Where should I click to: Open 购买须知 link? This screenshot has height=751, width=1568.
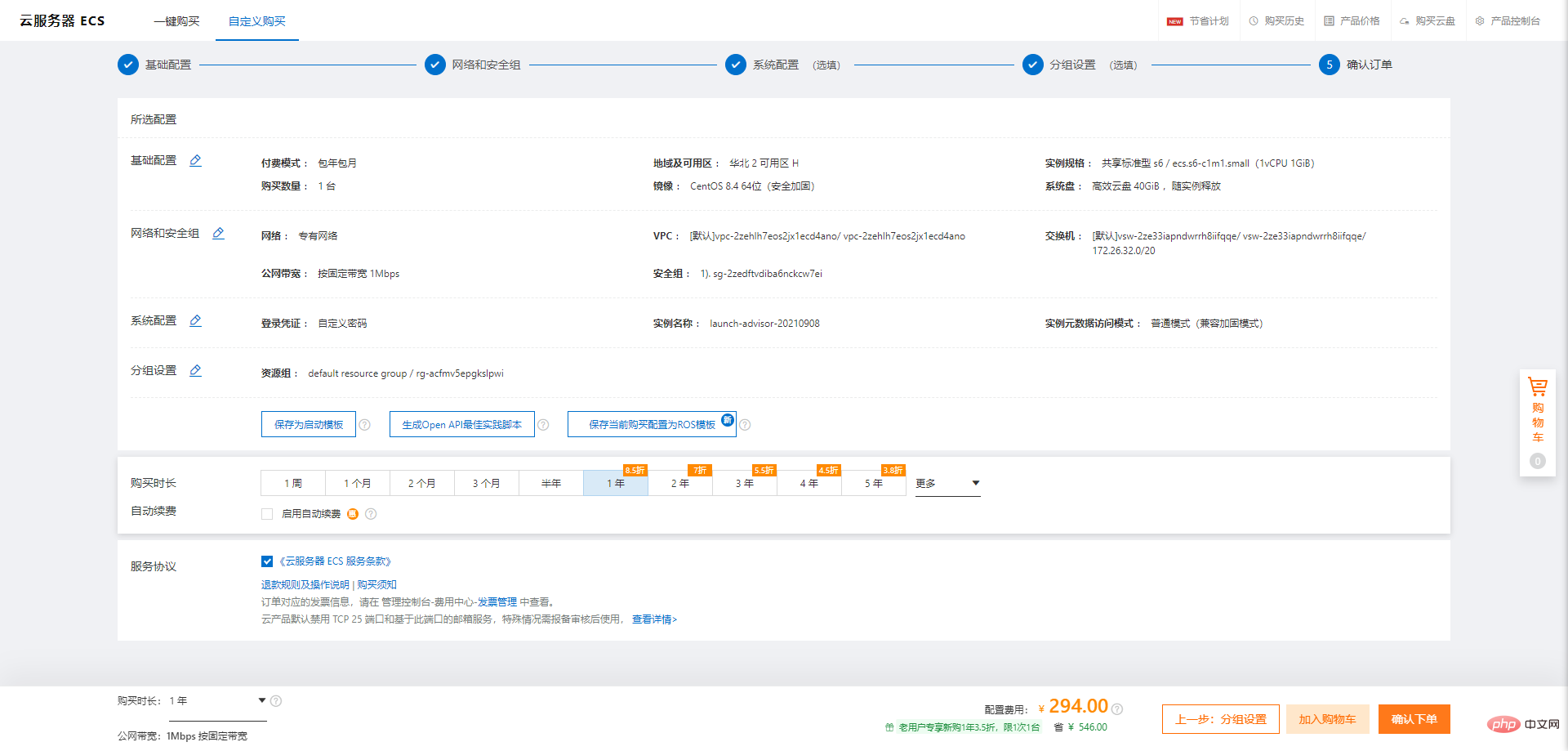pyautogui.click(x=377, y=585)
